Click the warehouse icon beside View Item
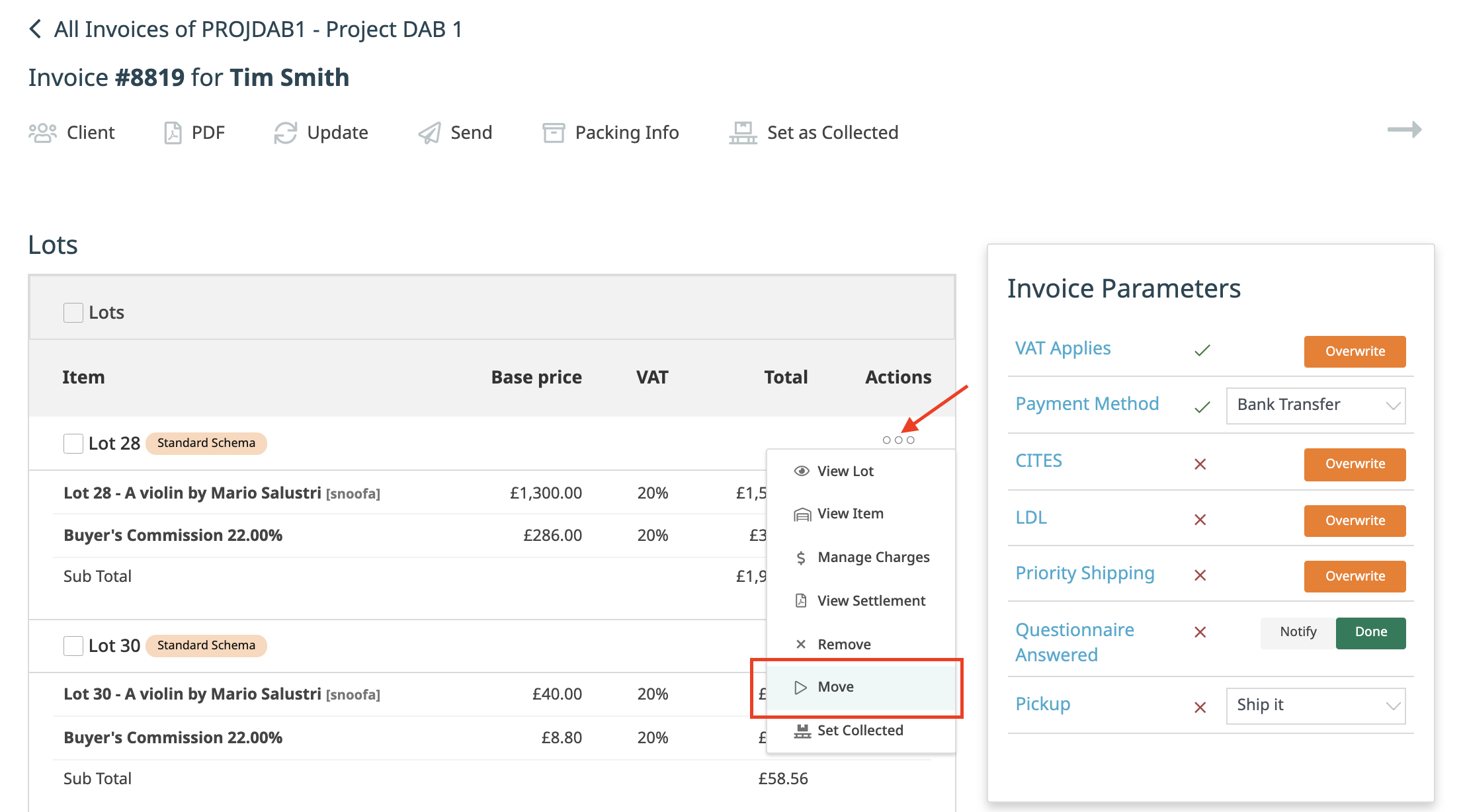 pyautogui.click(x=802, y=514)
